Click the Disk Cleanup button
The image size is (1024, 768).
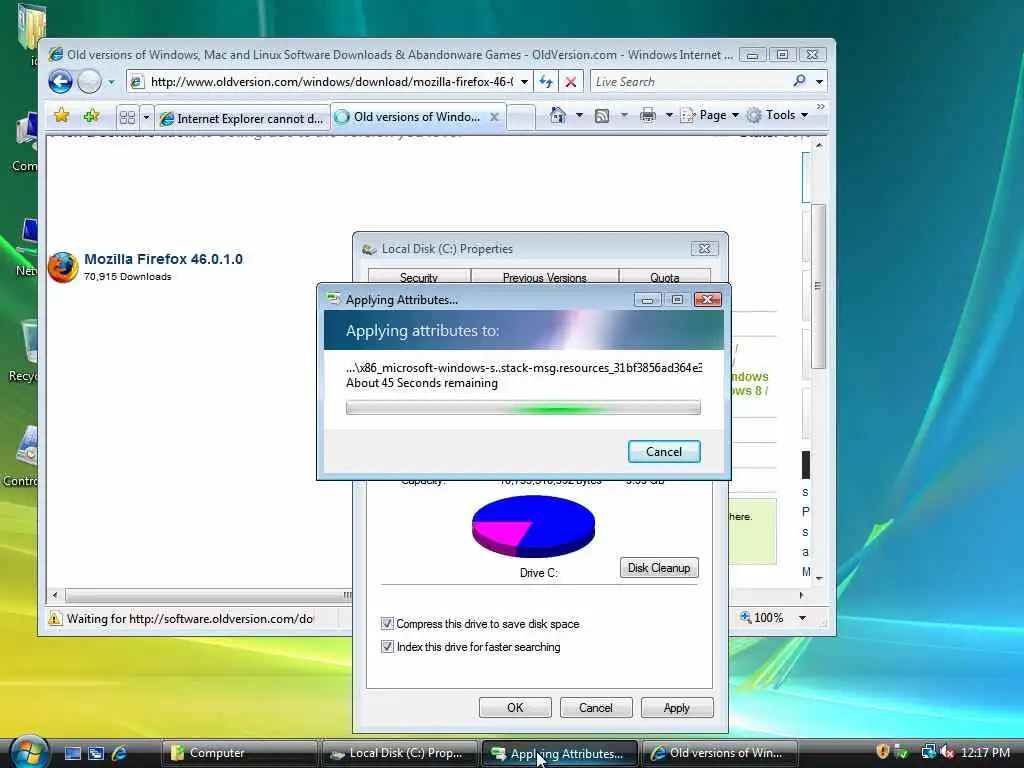coord(659,568)
